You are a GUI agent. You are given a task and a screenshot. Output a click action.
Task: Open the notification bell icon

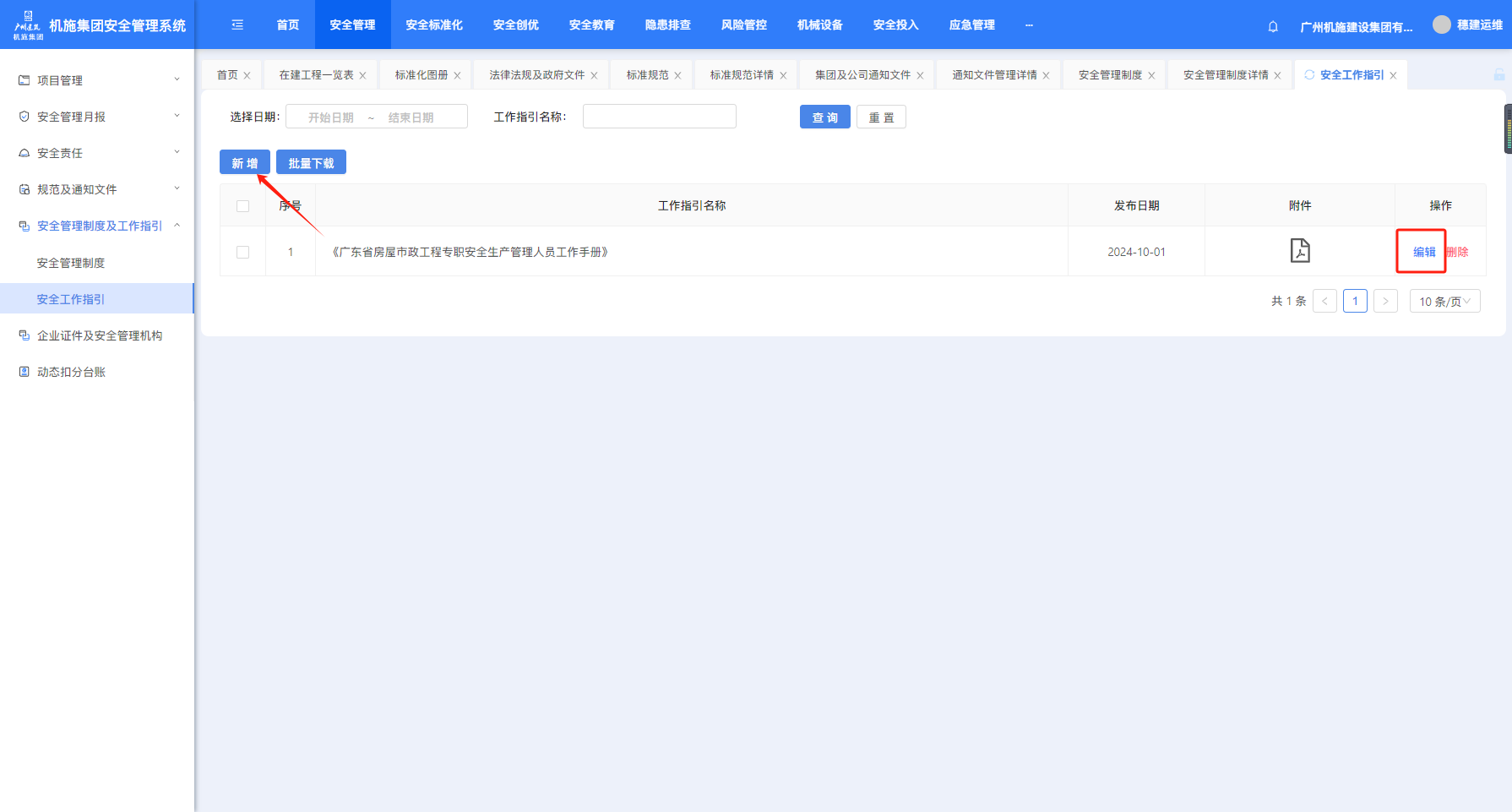click(x=1273, y=27)
